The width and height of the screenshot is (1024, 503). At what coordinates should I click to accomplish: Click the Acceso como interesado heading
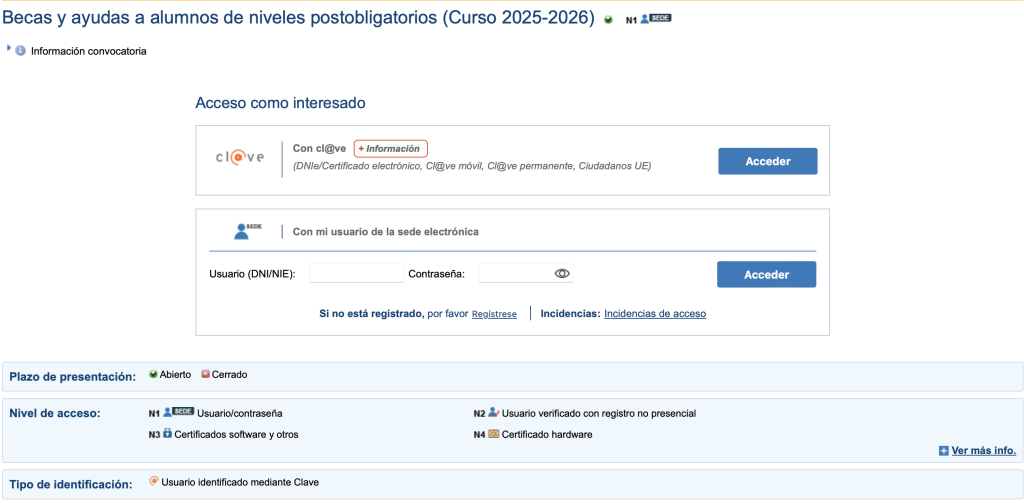280,103
